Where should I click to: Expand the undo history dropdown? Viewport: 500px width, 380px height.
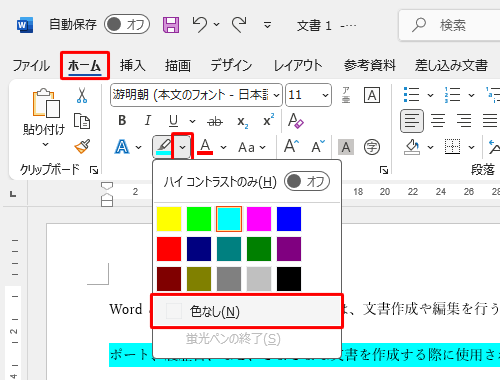click(216, 24)
